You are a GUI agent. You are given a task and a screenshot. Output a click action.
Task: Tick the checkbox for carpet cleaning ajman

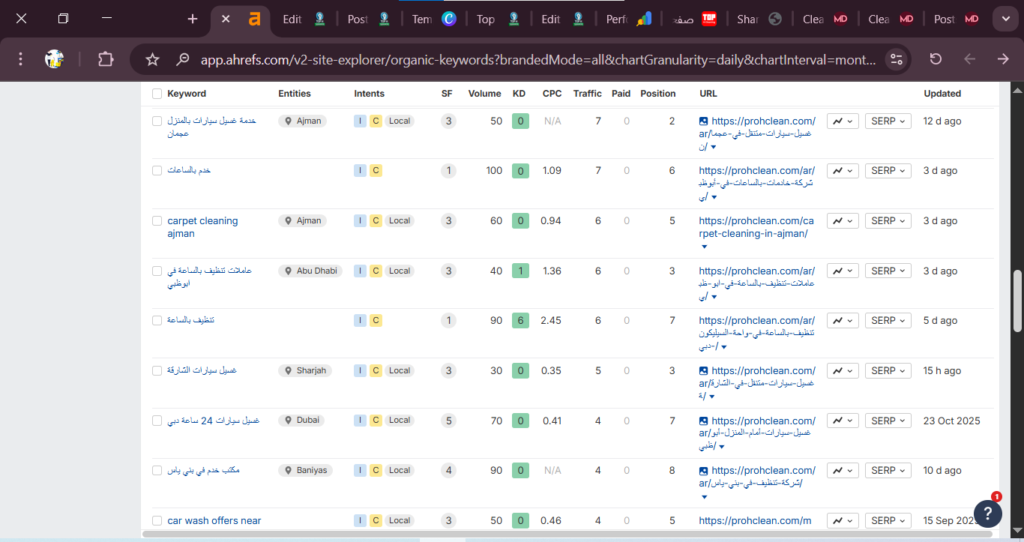coord(157,221)
